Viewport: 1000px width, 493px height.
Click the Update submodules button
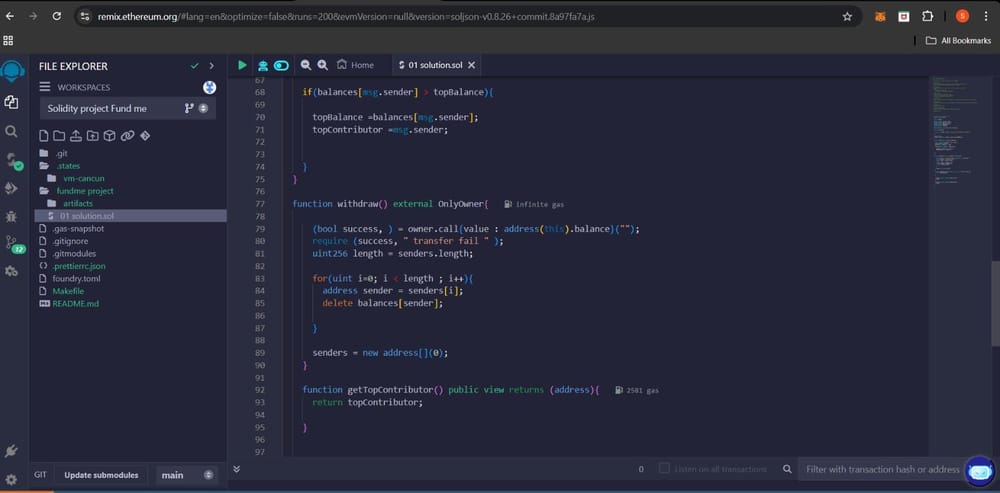pos(101,475)
